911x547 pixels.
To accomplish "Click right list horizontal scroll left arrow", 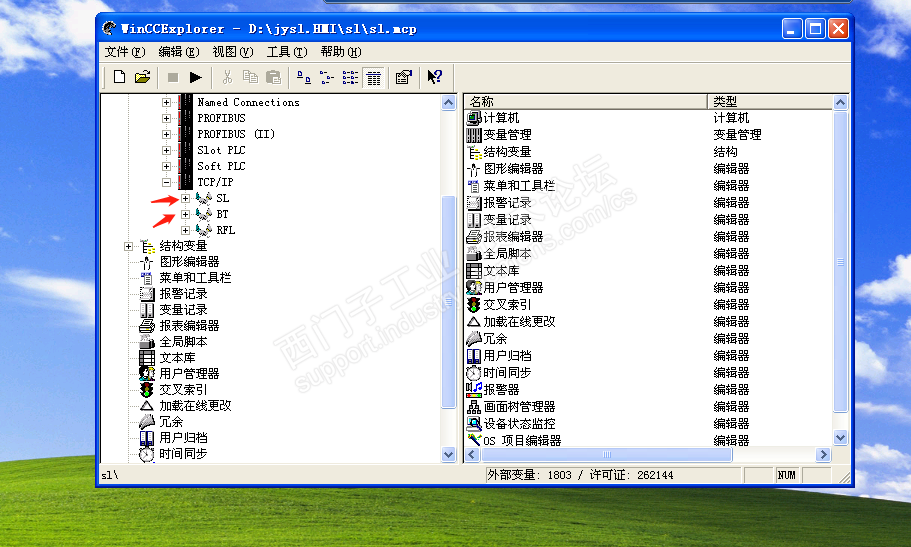I will (472, 455).
